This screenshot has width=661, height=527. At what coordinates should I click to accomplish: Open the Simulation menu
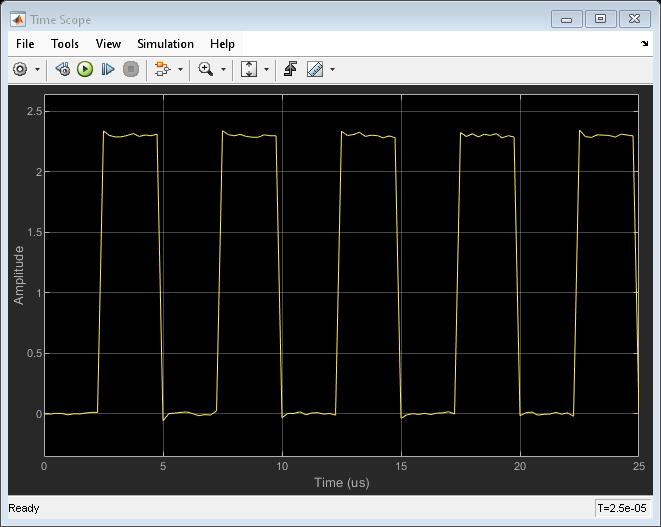coord(165,44)
